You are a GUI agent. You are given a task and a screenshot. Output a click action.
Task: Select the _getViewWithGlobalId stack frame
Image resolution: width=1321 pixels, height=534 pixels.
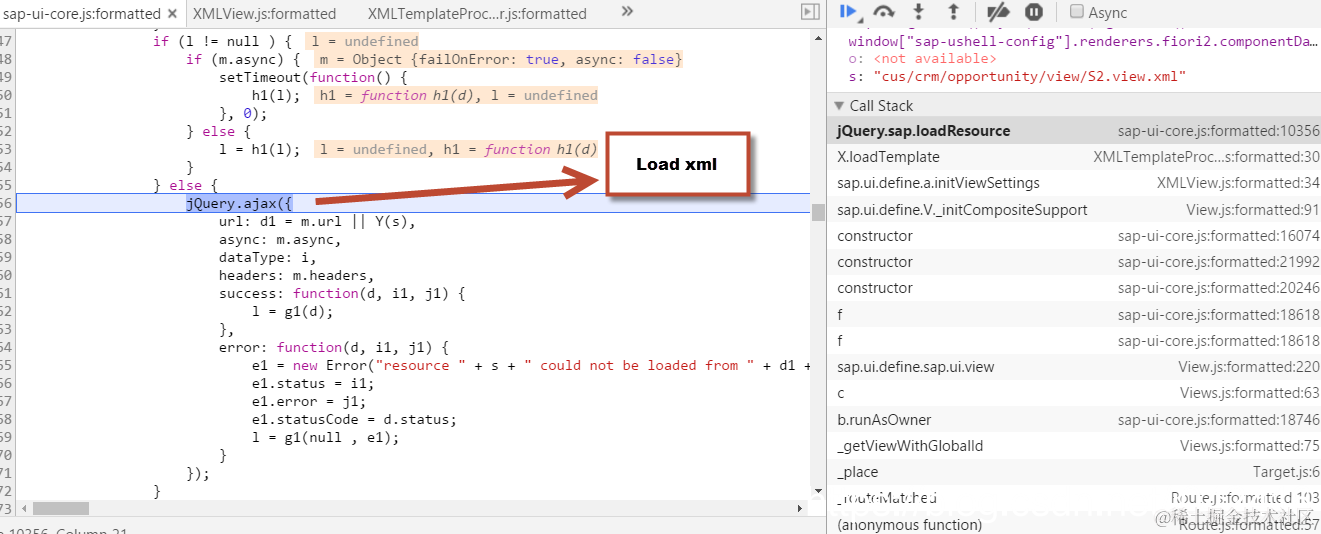click(1075, 446)
